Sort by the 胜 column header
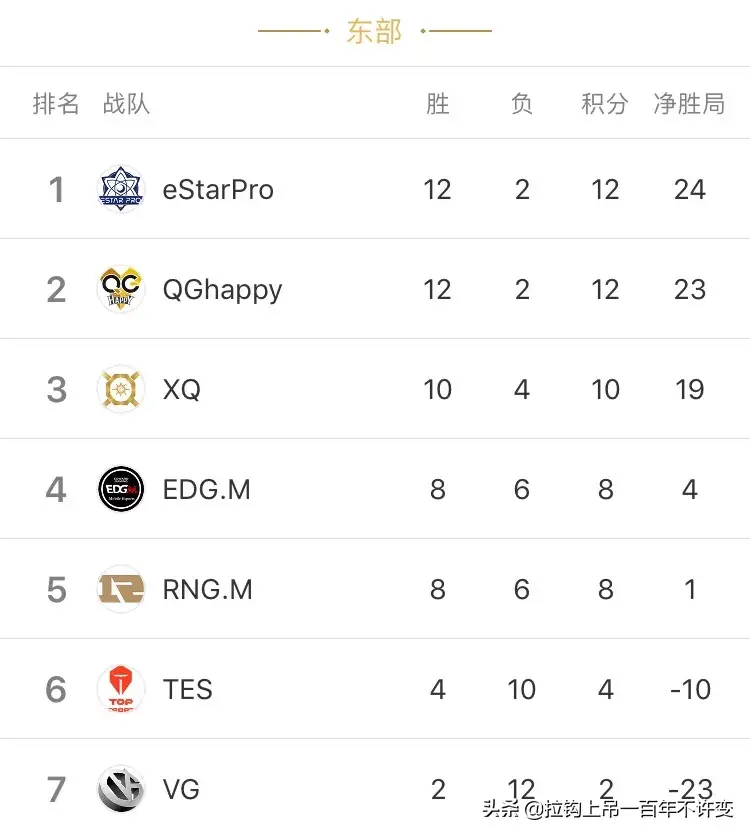 coord(437,103)
